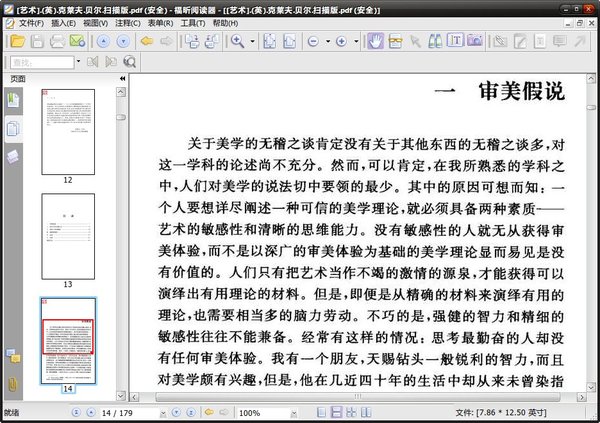Click the Print icon in toolbar
This screenshot has width=600, height=423.
point(57,42)
